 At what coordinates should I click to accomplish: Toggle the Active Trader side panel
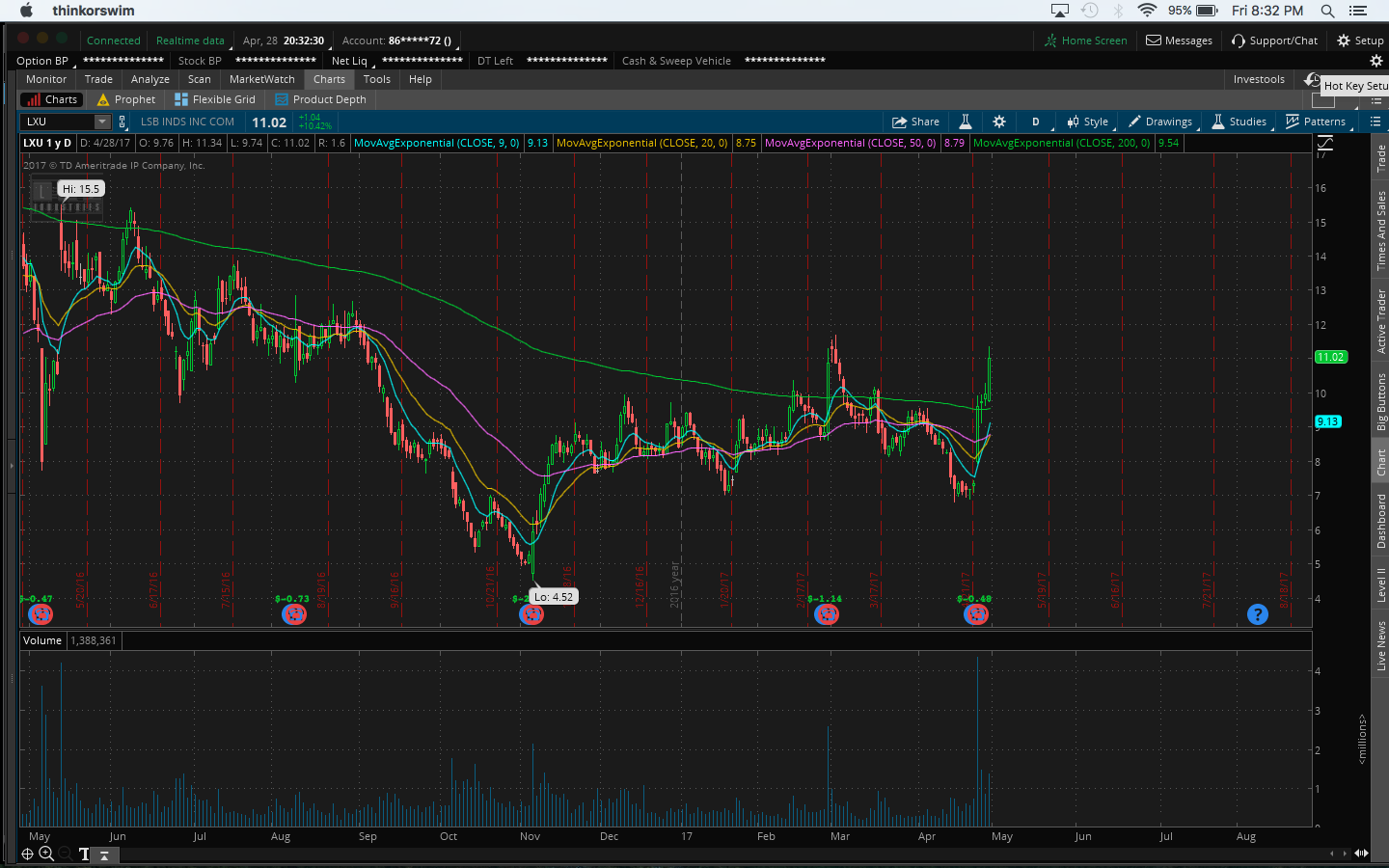(x=1380, y=321)
